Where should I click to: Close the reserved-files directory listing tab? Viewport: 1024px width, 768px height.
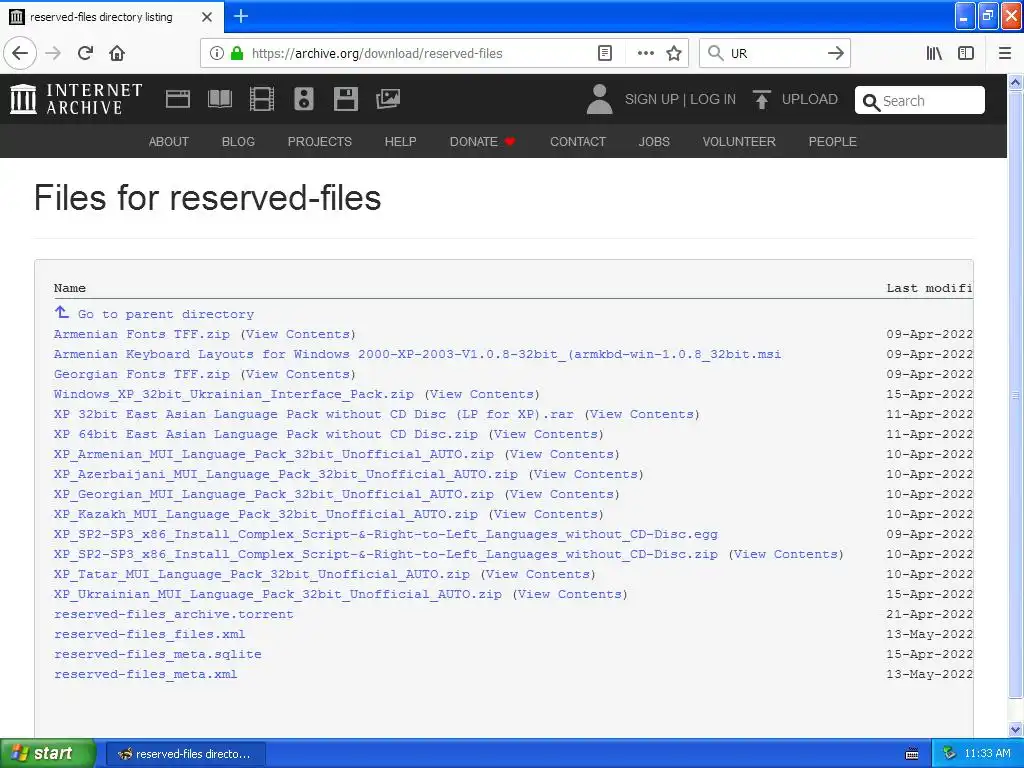pyautogui.click(x=206, y=17)
